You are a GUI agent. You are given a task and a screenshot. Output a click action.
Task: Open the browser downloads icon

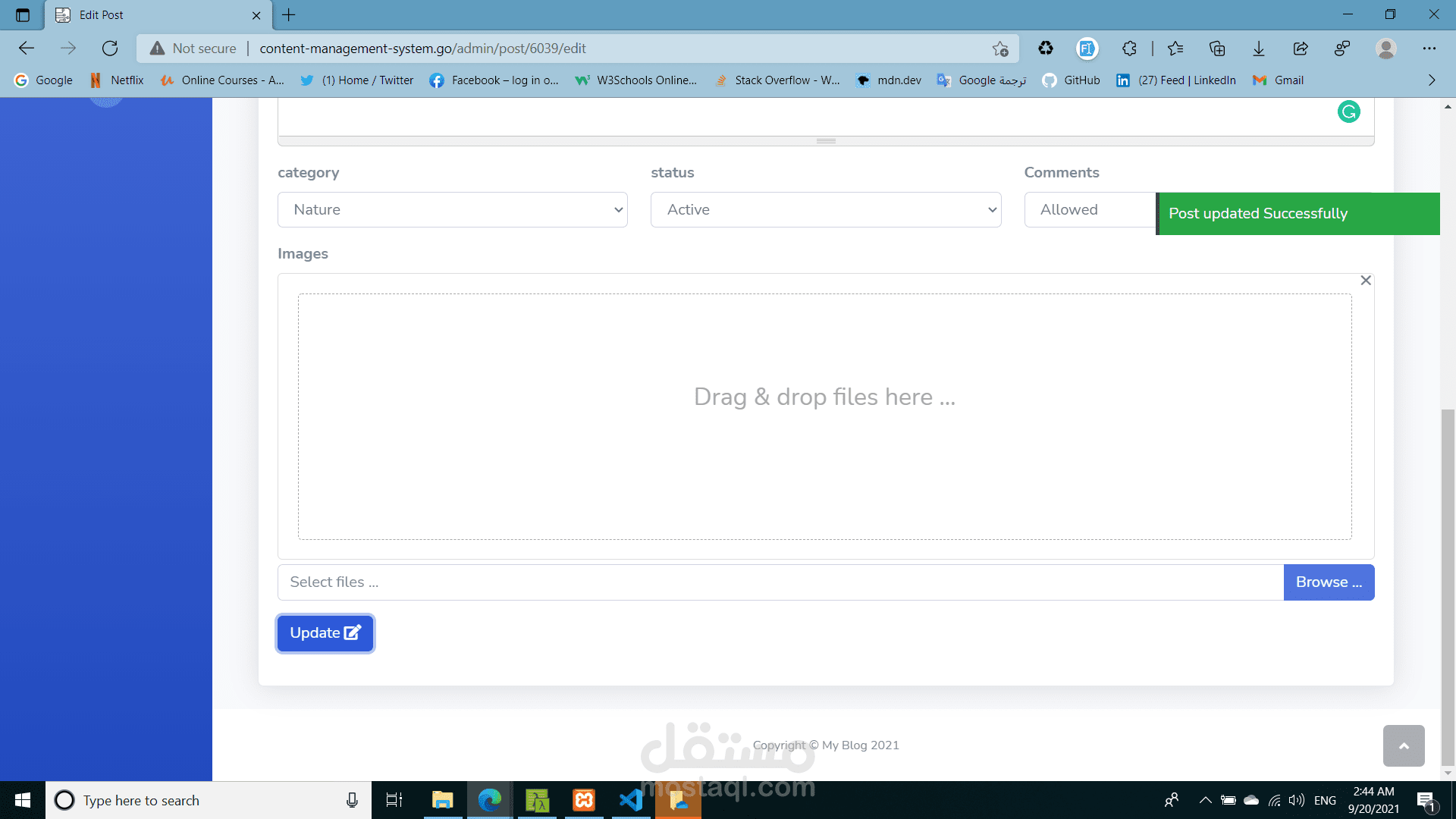click(1259, 49)
